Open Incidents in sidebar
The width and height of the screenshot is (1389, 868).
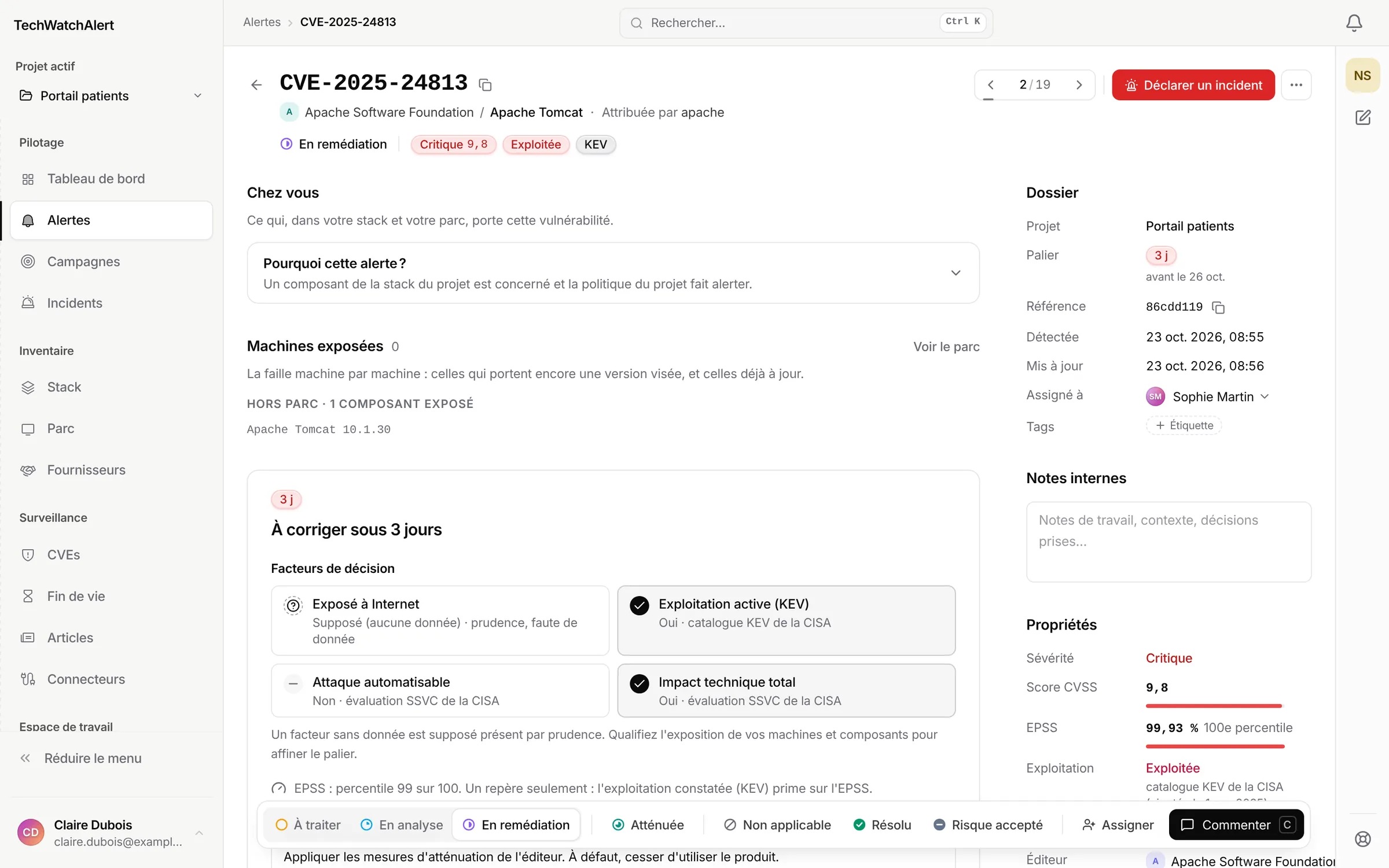[111, 303]
